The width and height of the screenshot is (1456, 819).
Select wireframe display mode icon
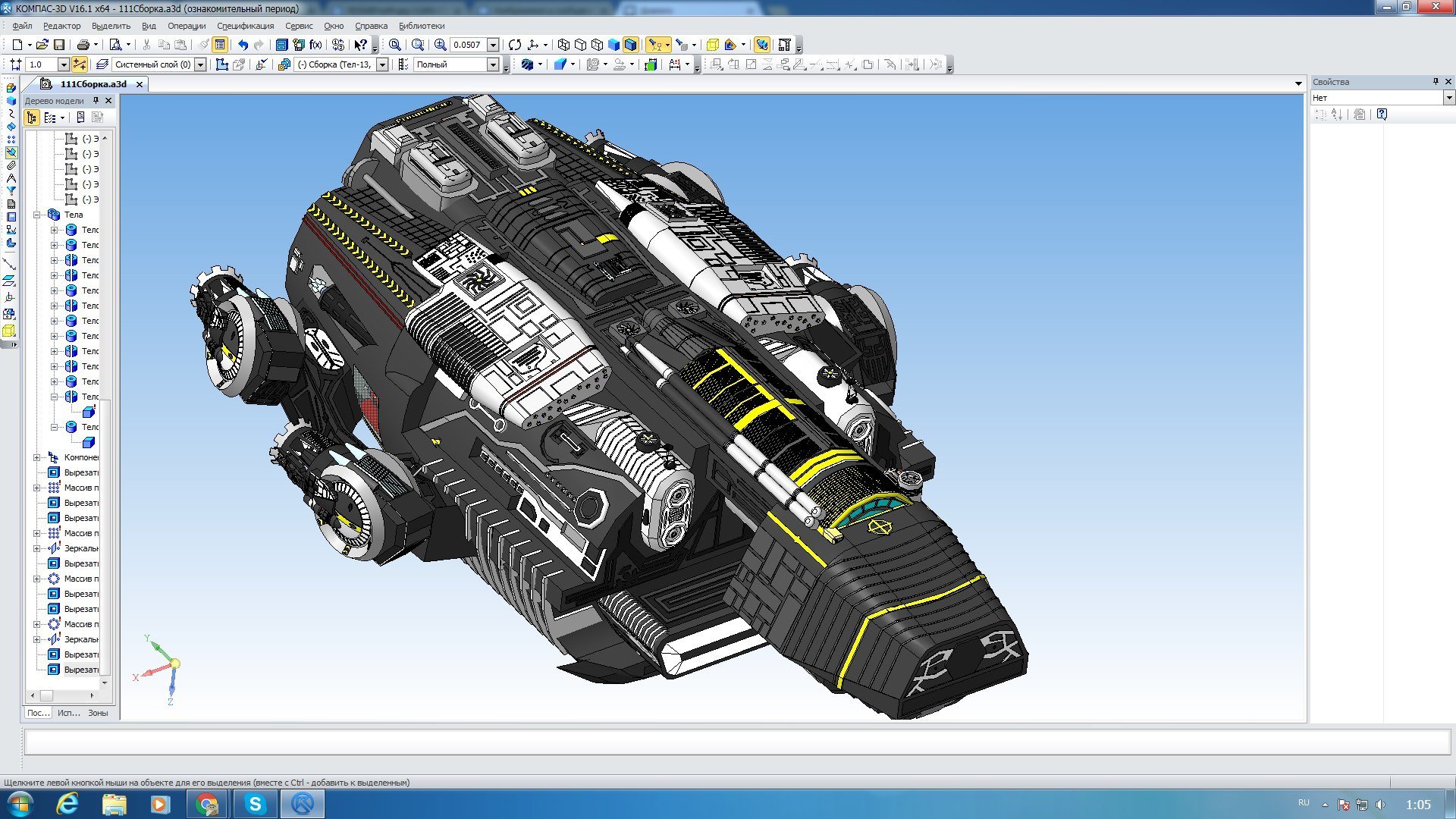click(563, 45)
